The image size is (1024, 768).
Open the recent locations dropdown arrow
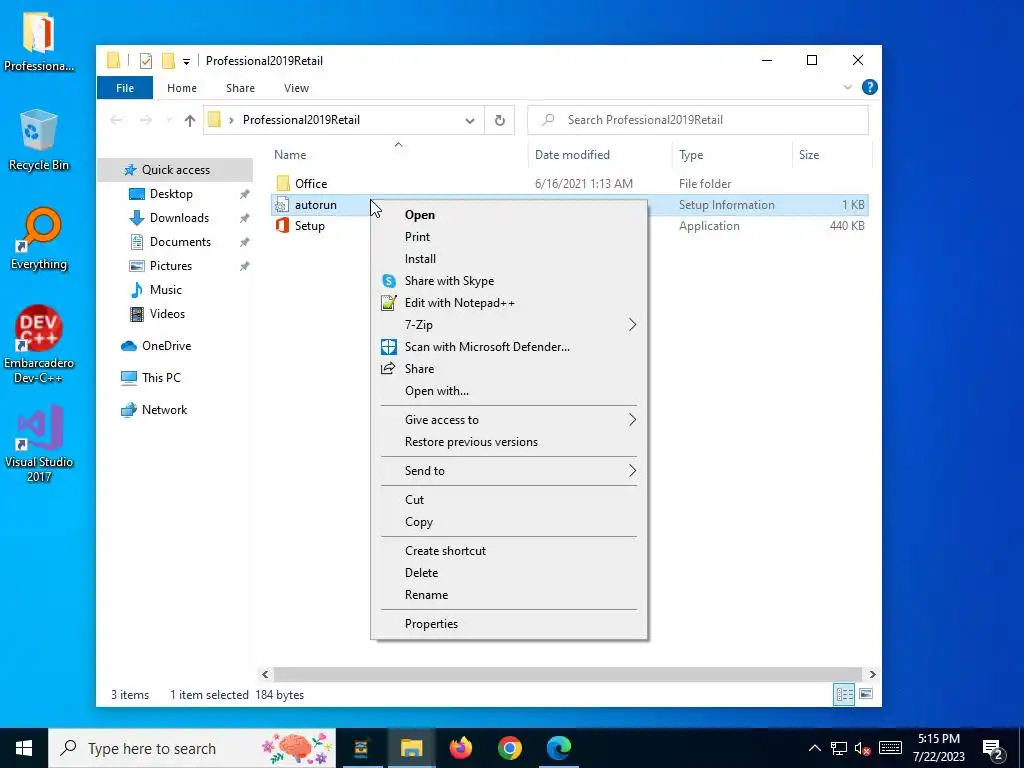click(169, 120)
